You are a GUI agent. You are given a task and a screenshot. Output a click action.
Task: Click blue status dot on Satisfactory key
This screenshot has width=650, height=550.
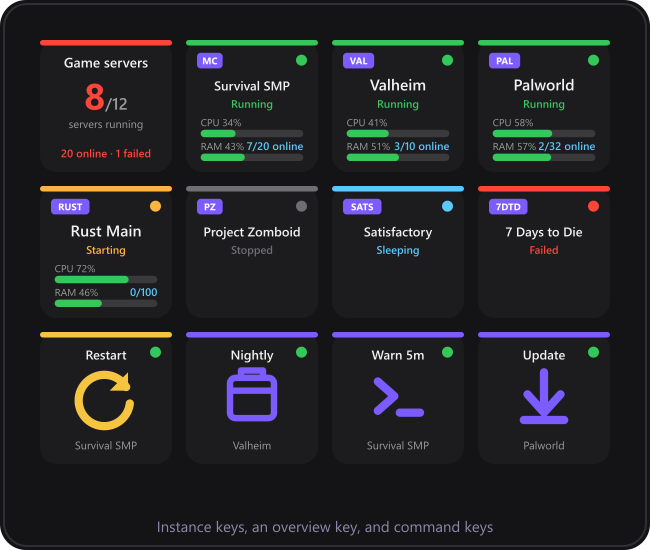447,206
